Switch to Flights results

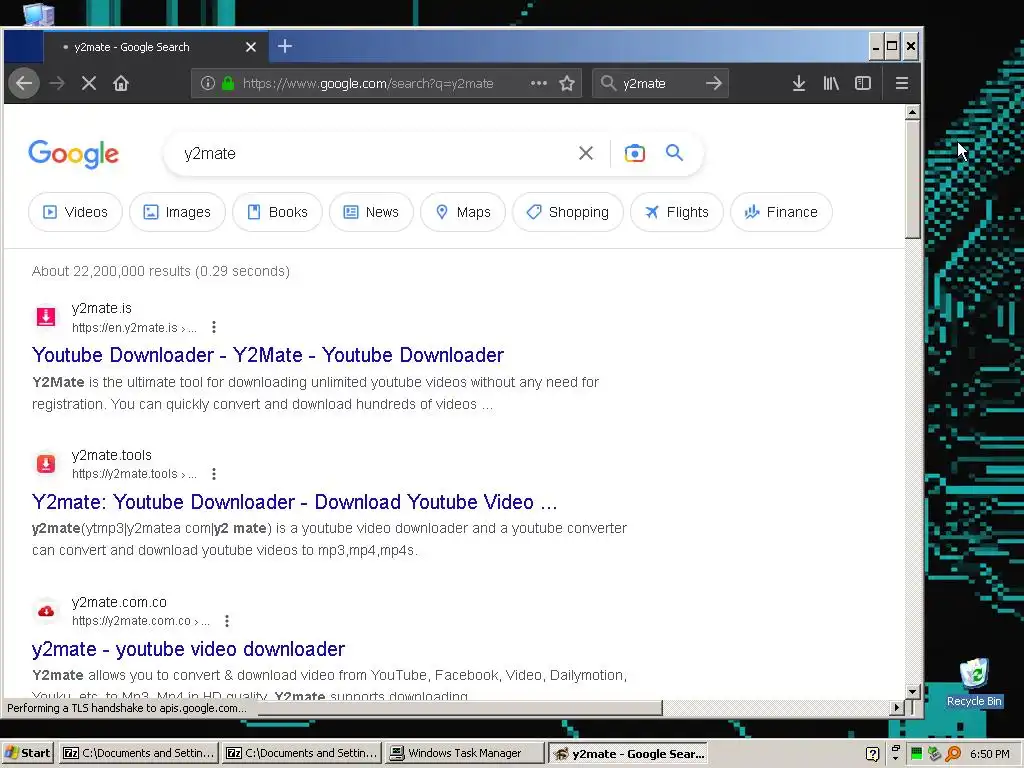[x=677, y=212]
